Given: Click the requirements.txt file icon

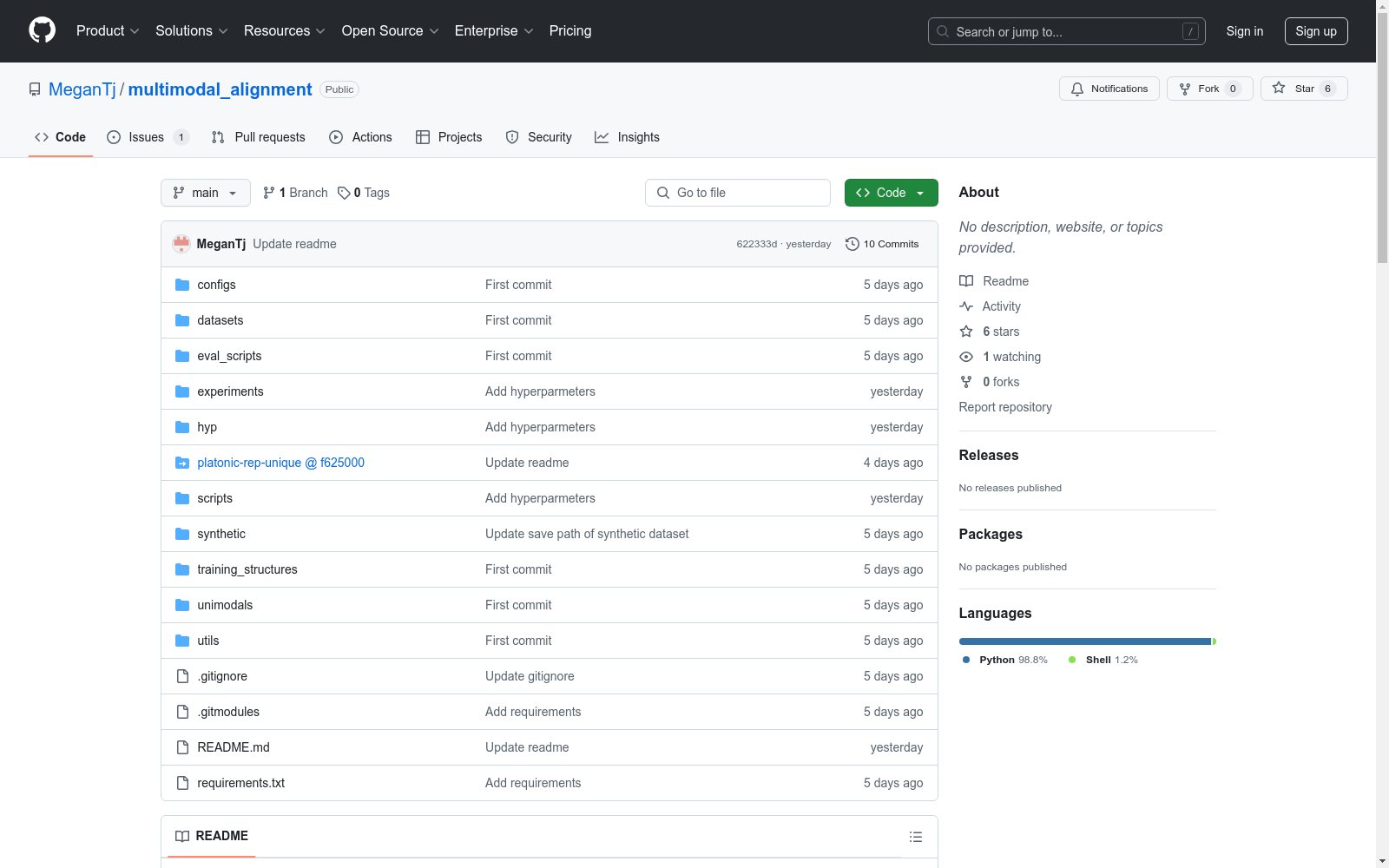Looking at the screenshot, I should pos(182,783).
